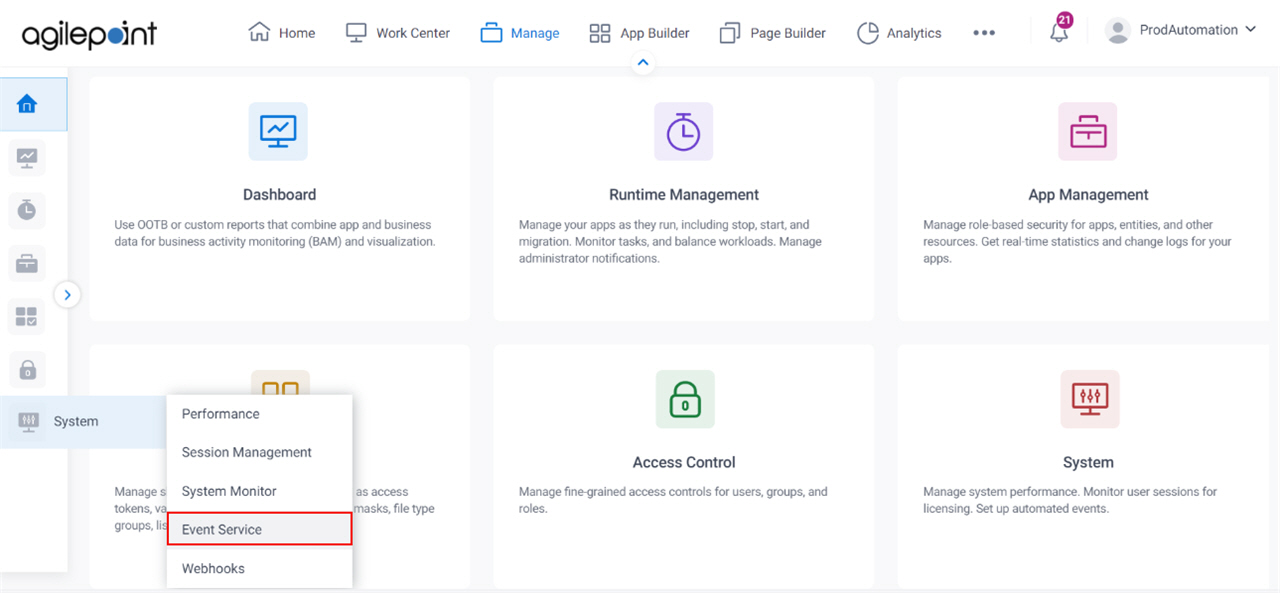This screenshot has width=1280, height=593.
Task: Open the sidebar runtime stopwatch icon
Action: (x=27, y=210)
